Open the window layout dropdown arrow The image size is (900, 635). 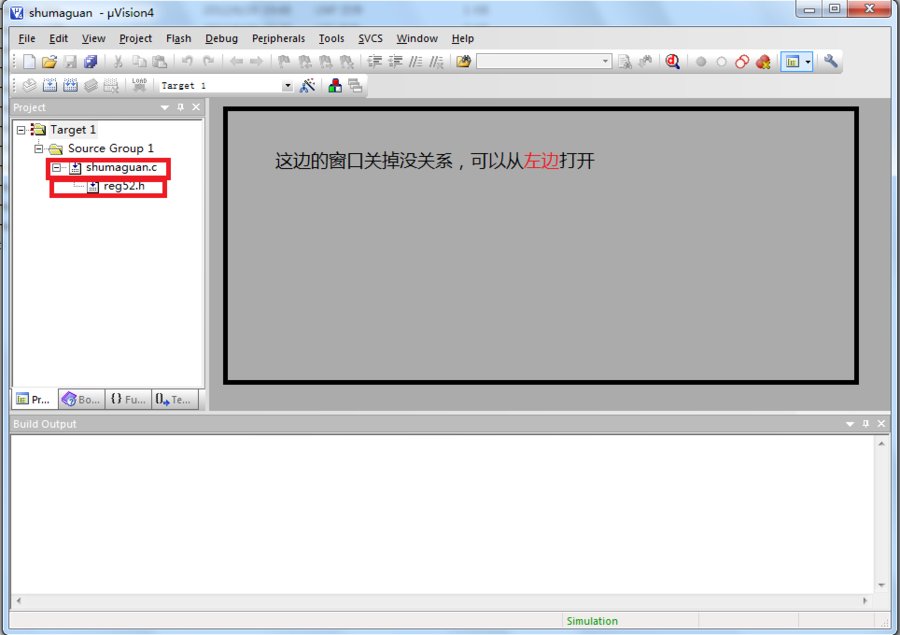pyautogui.click(x=807, y=61)
